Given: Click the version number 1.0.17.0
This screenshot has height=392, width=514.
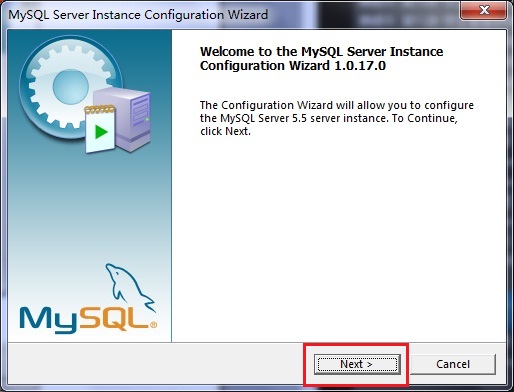Looking at the screenshot, I should click(x=360, y=65).
